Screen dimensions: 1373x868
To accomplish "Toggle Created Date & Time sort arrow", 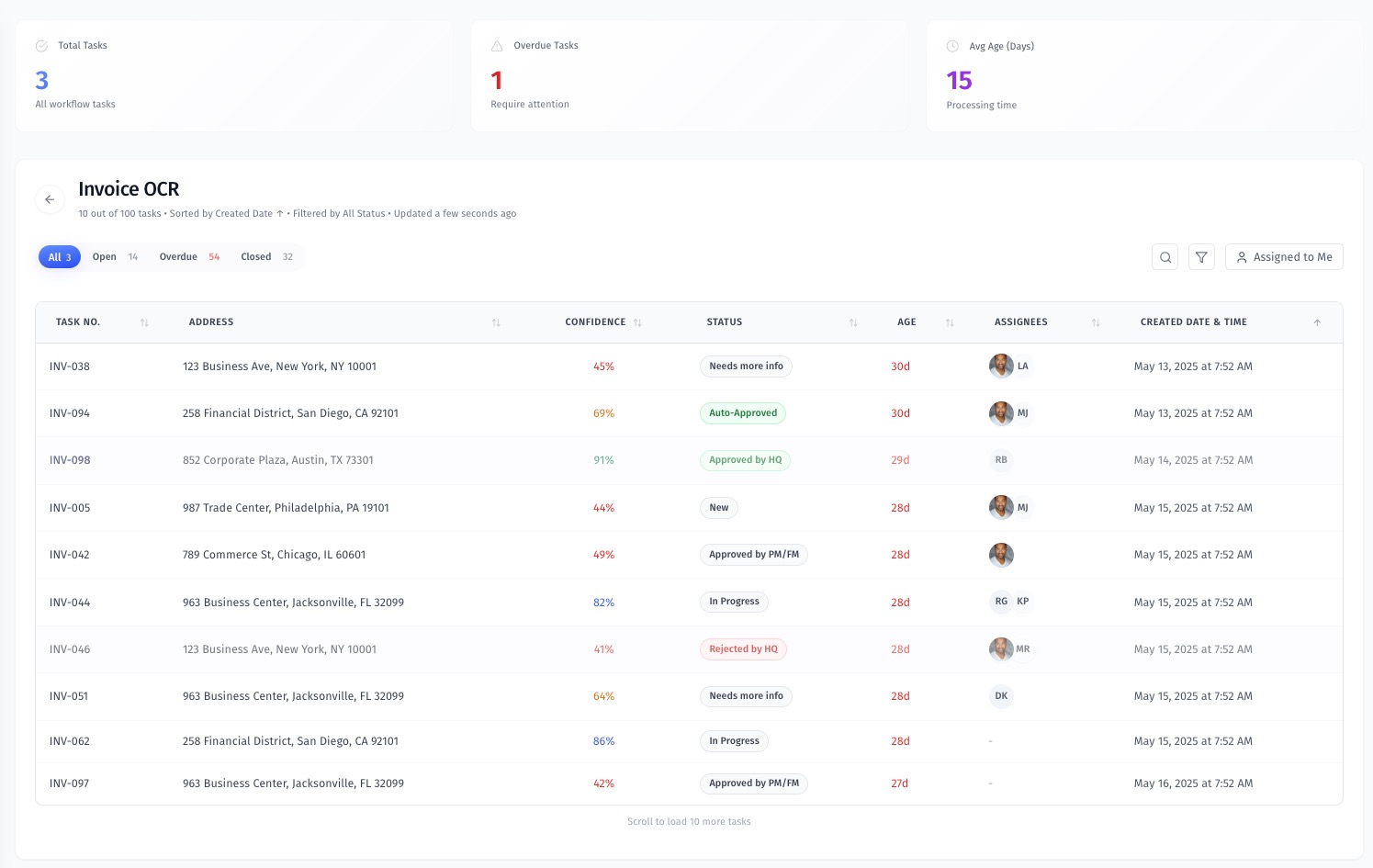I will click(1317, 322).
